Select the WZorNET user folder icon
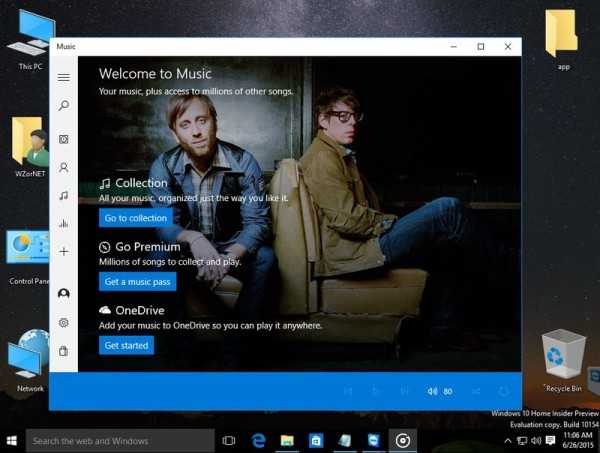This screenshot has width=600, height=453. [30, 148]
